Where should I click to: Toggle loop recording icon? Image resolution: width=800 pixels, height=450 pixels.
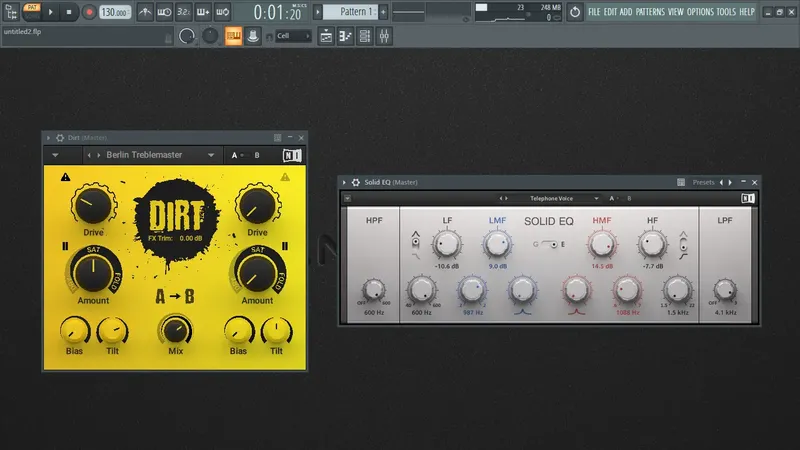tap(222, 12)
